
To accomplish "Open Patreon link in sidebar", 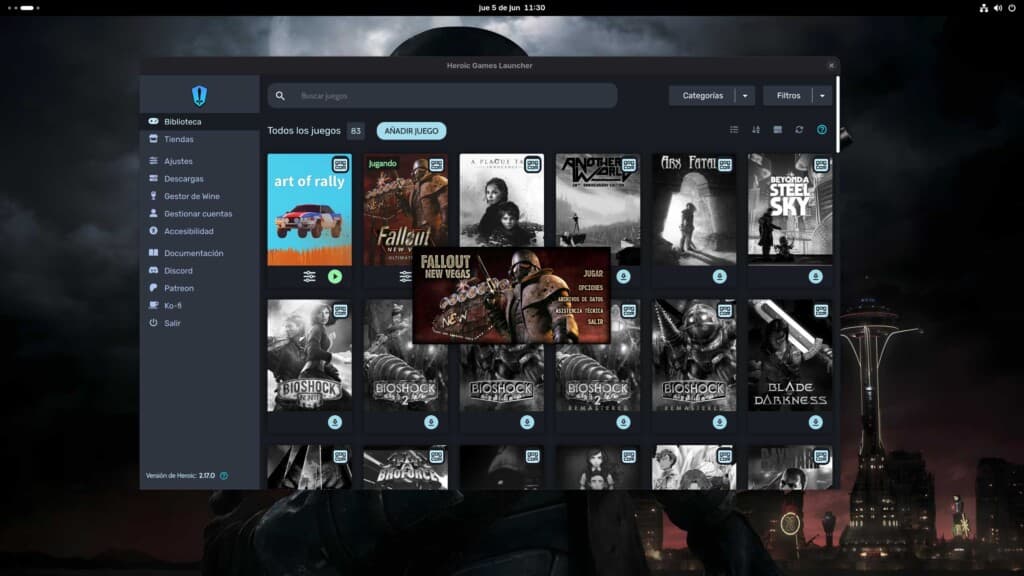I will pyautogui.click(x=199, y=288).
